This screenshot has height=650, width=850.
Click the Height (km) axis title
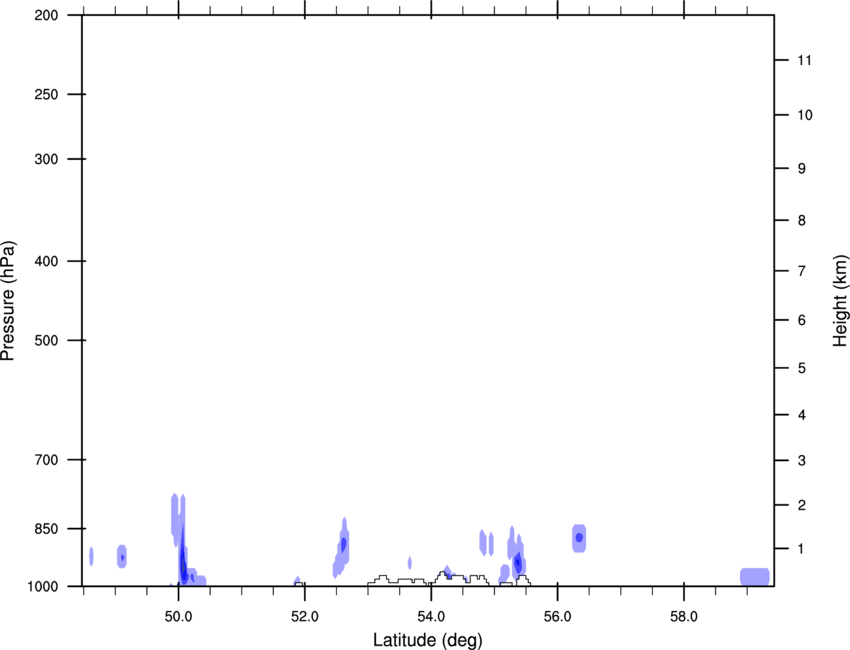(x=840, y=300)
